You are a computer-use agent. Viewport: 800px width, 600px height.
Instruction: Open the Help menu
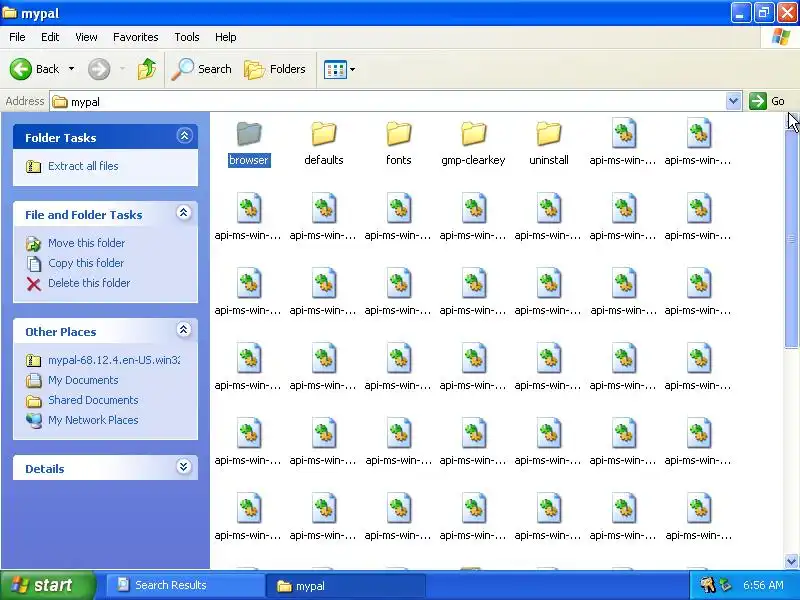point(226,37)
